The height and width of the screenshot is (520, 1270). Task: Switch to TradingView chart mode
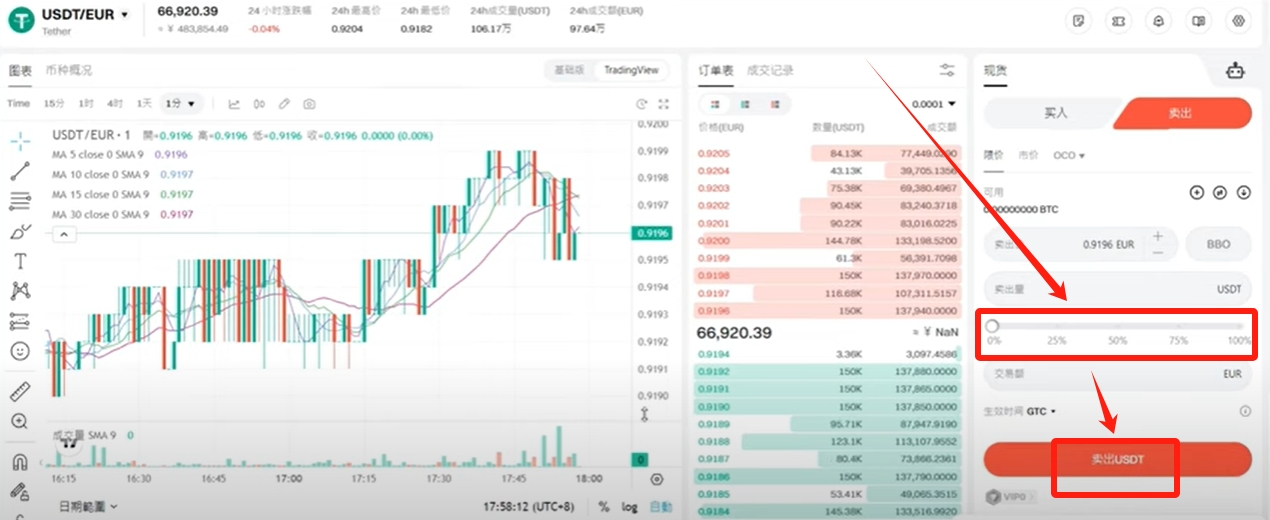point(631,70)
